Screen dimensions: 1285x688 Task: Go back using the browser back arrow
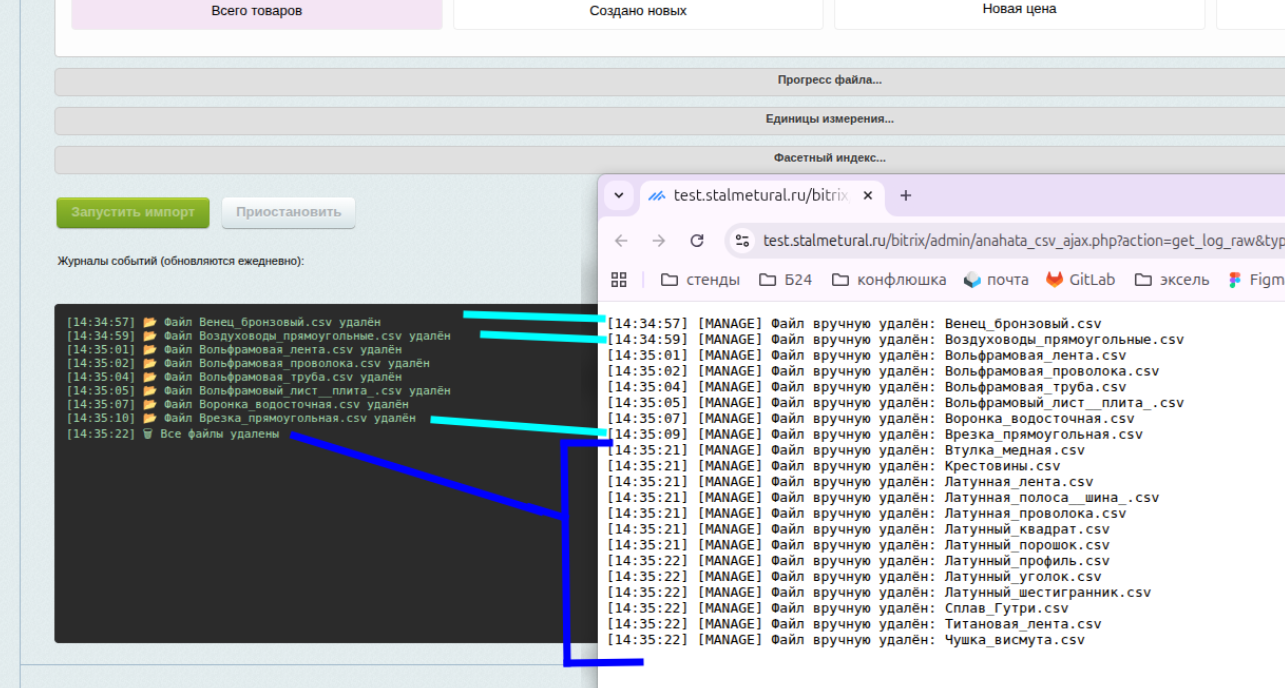tap(621, 241)
